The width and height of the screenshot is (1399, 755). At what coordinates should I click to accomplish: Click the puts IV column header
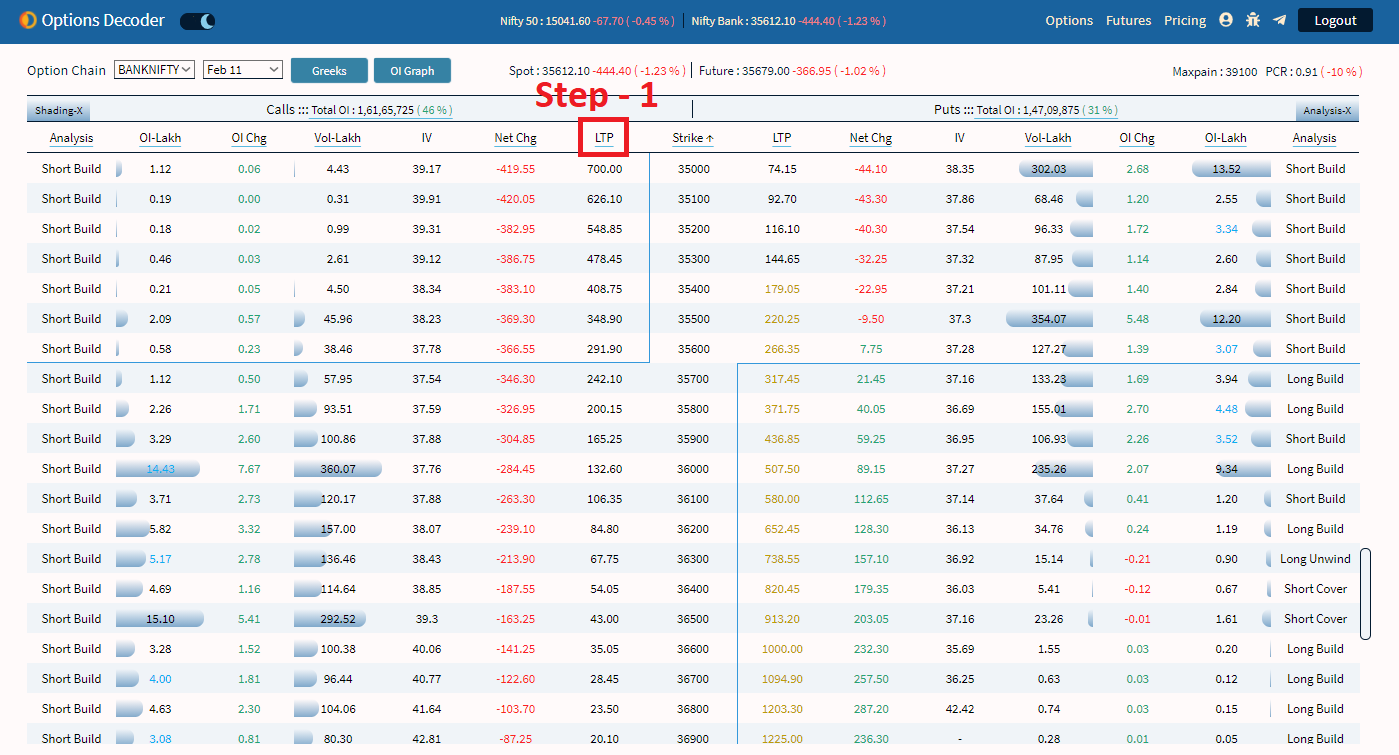(x=960, y=138)
